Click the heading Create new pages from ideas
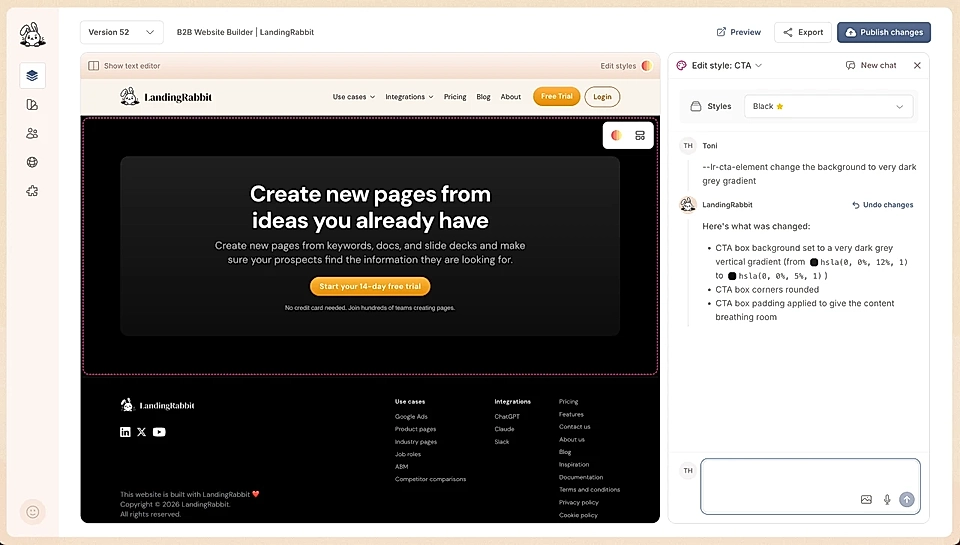960x545 pixels. click(x=370, y=207)
